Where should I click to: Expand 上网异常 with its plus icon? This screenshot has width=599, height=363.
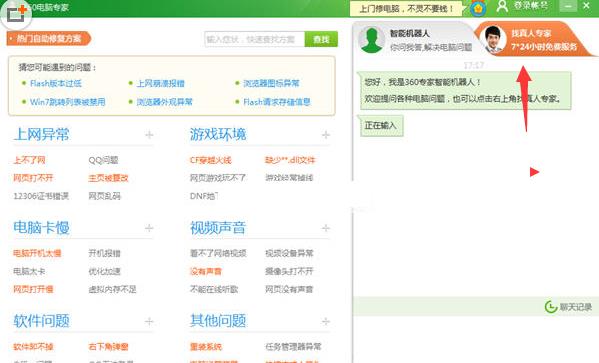tap(149, 135)
